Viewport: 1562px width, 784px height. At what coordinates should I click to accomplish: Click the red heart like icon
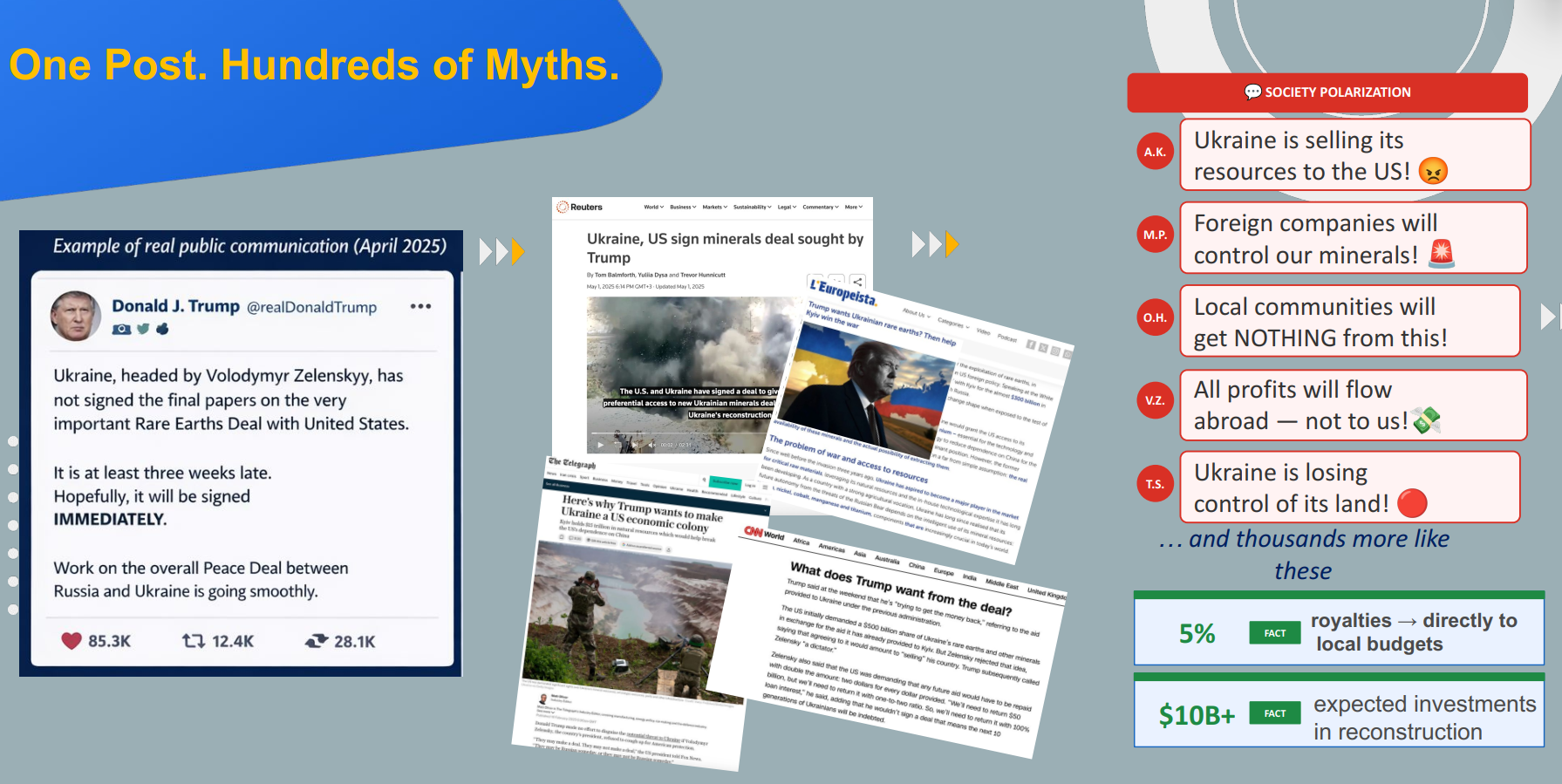72,641
